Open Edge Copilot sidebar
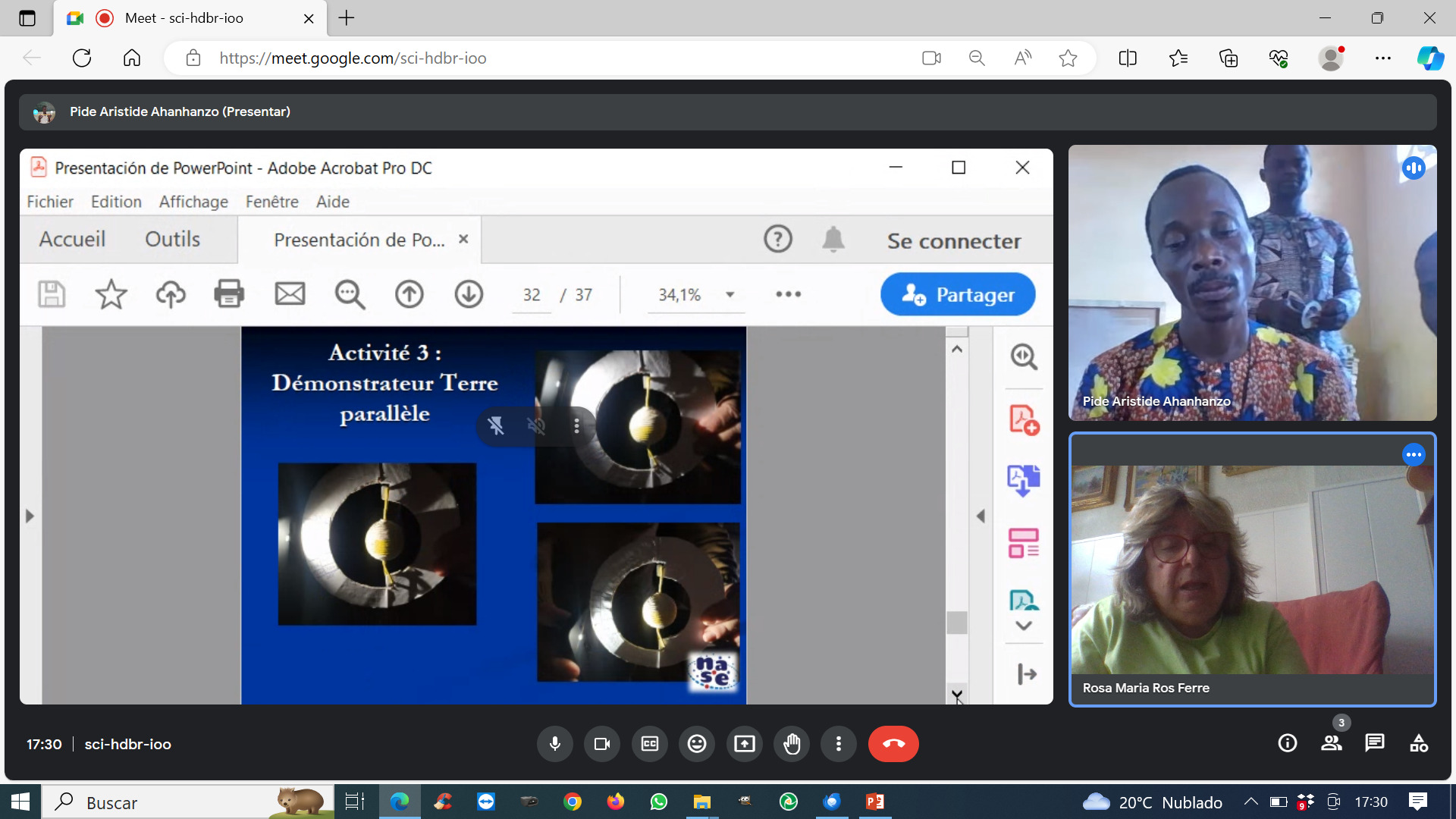Image resolution: width=1456 pixels, height=819 pixels. 1430,58
